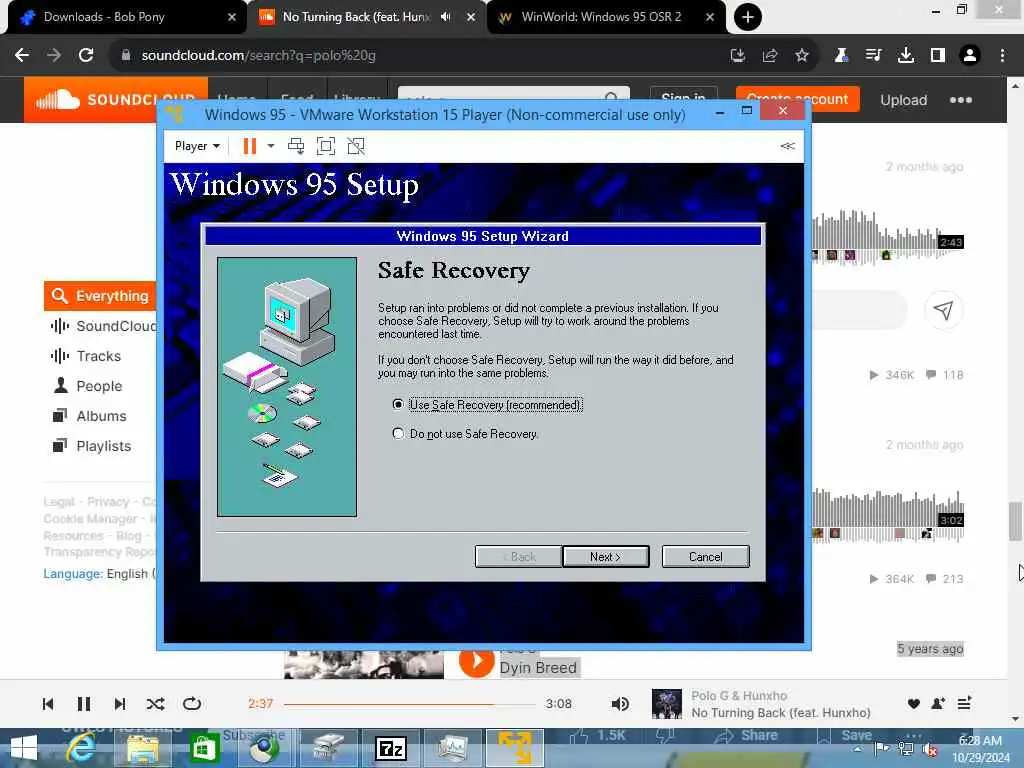Pause the VMware virtual machine
This screenshot has width=1024, height=768.
249,146
